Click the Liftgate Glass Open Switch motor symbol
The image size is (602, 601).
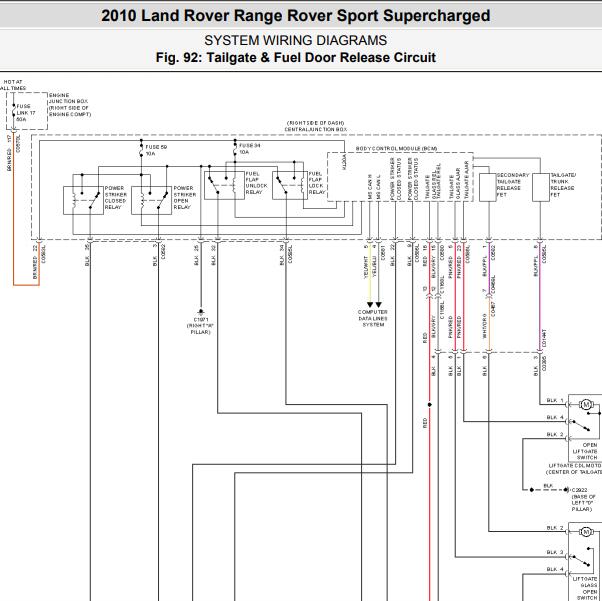point(586,532)
